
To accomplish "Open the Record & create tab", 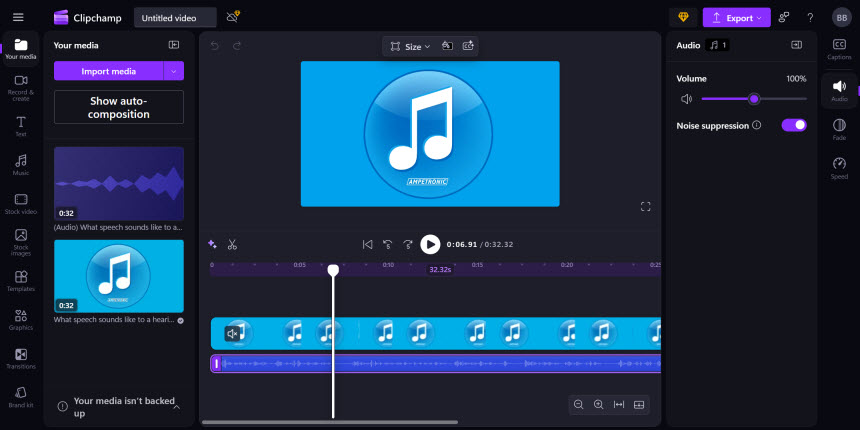I will [21, 88].
